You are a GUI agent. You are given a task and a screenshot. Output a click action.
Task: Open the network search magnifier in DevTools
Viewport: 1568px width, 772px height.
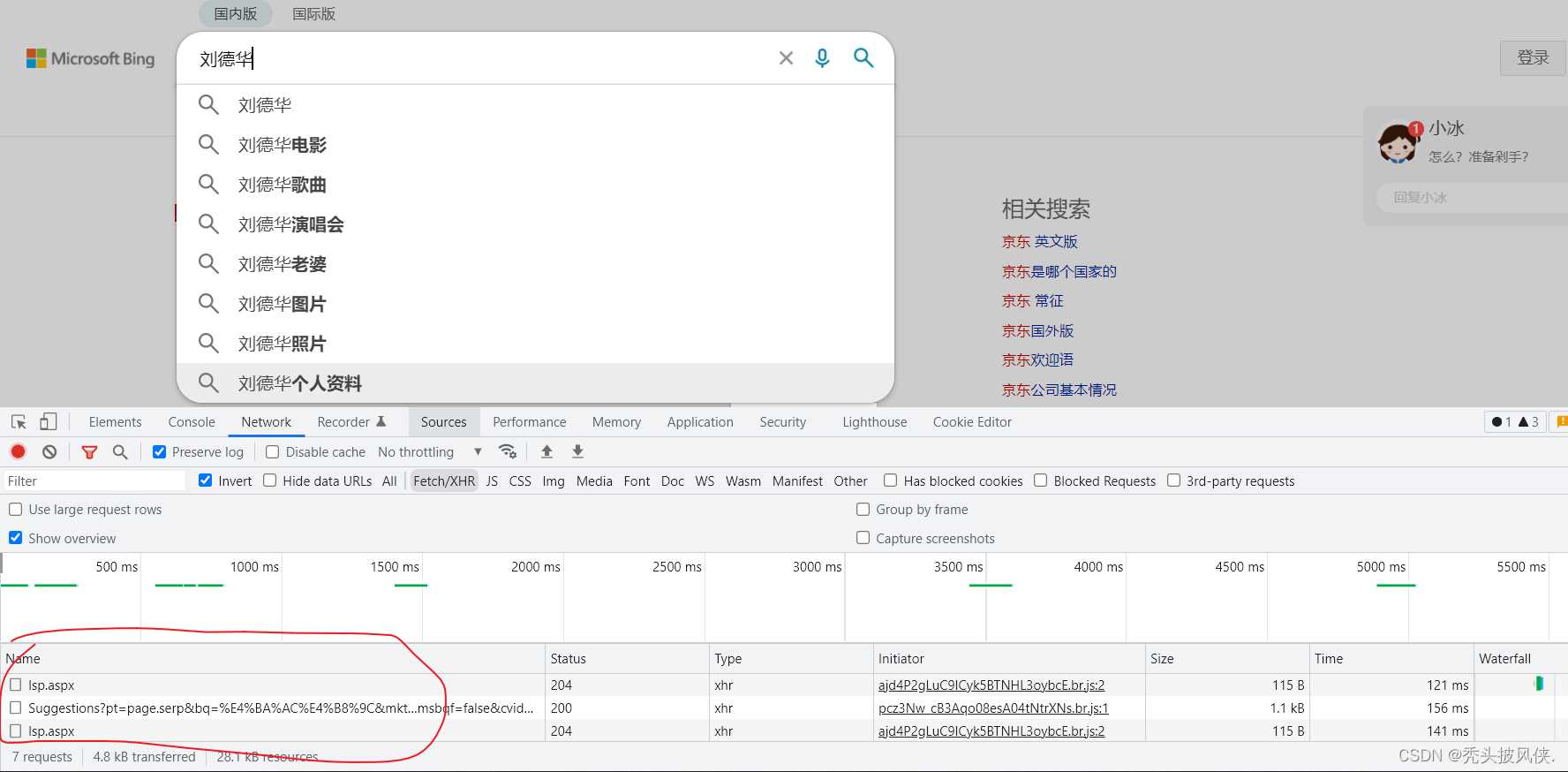point(120,451)
